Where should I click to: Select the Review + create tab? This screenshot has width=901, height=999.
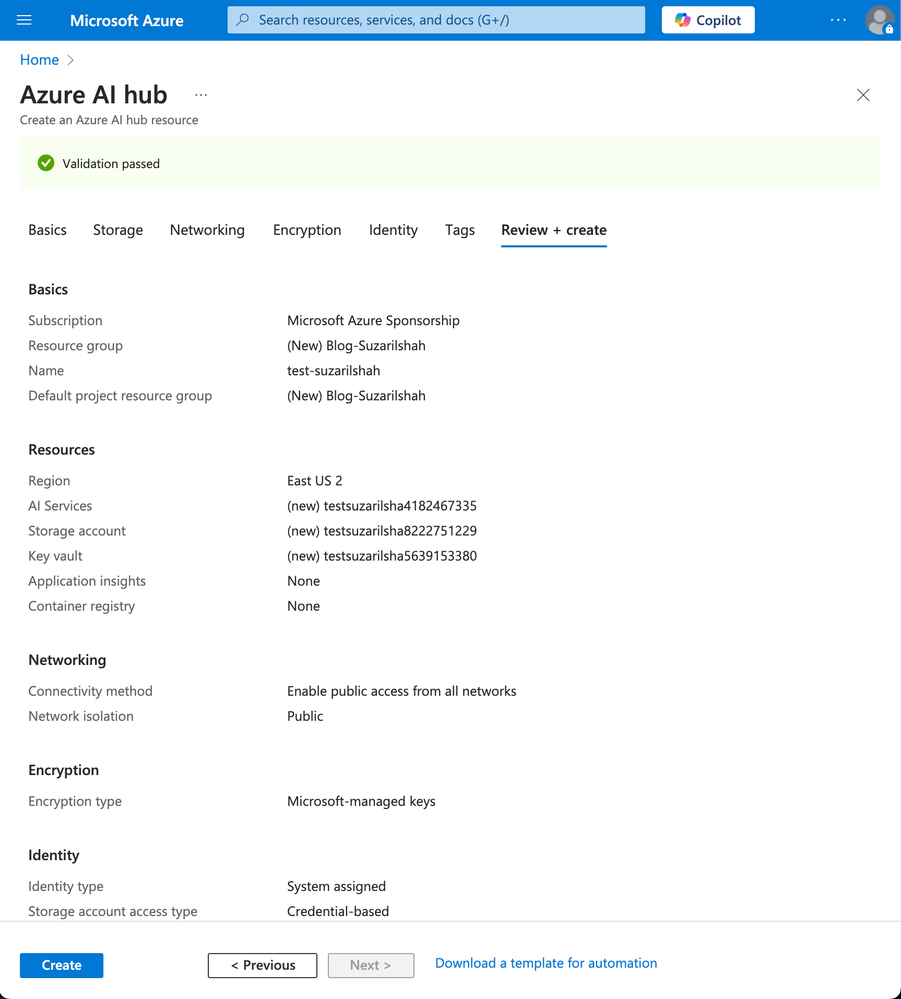[x=554, y=230]
